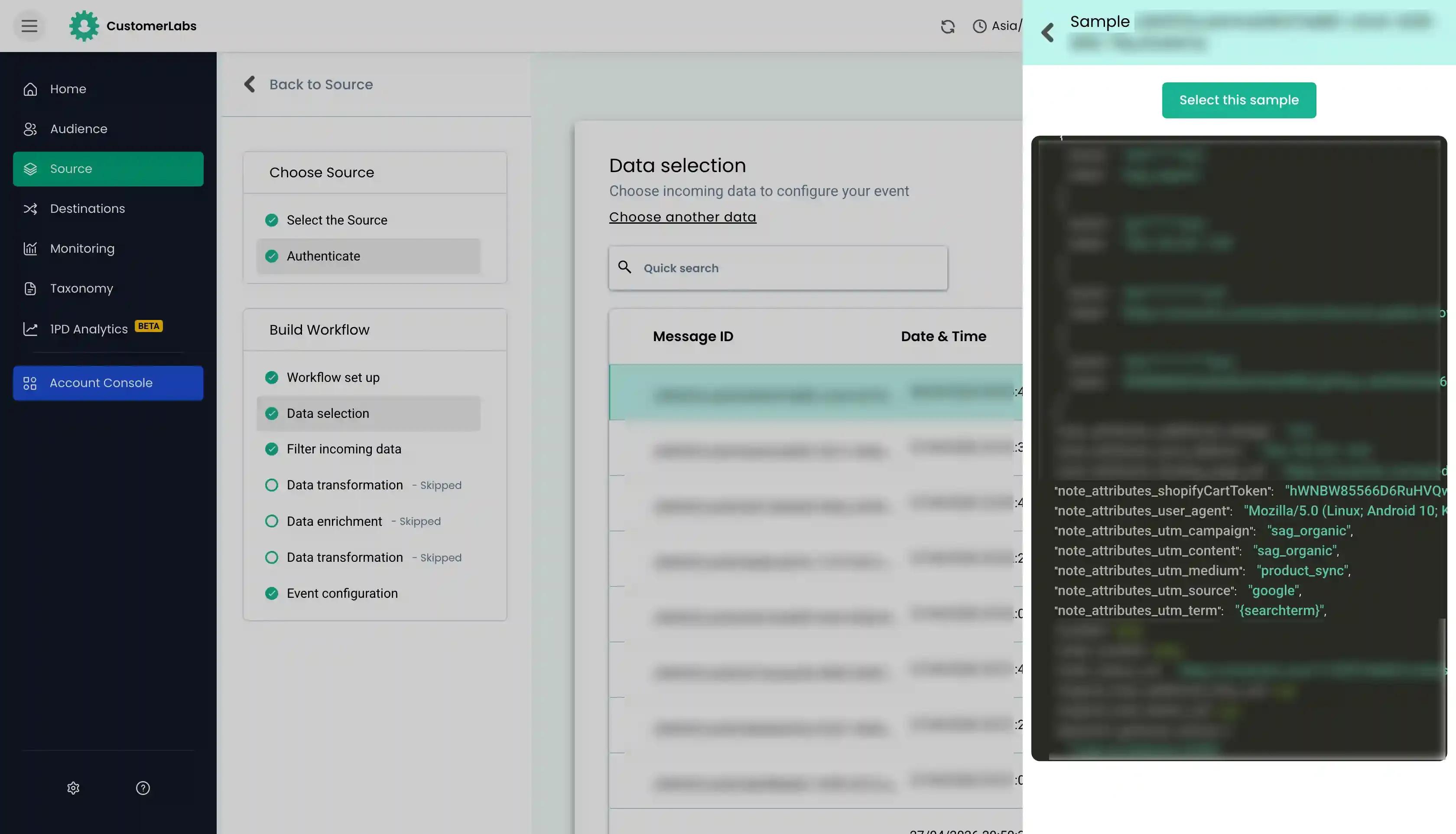
Task: Go to the Audience section
Action: point(108,130)
